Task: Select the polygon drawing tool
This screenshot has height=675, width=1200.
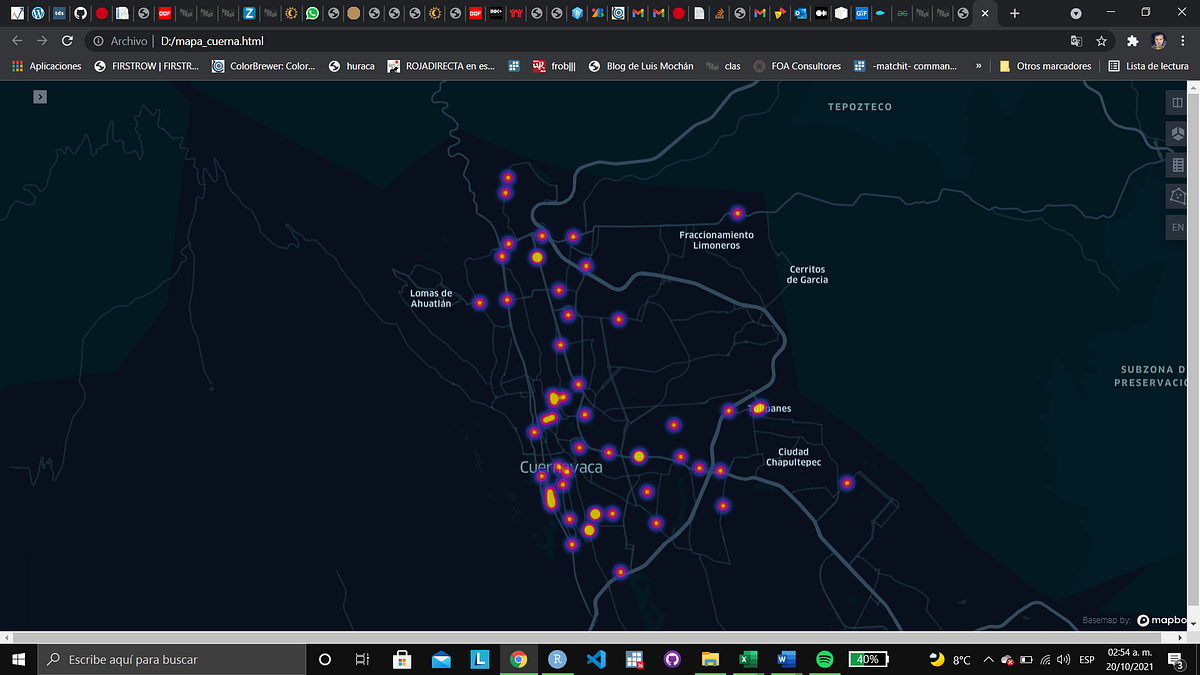Action: click(1176, 196)
